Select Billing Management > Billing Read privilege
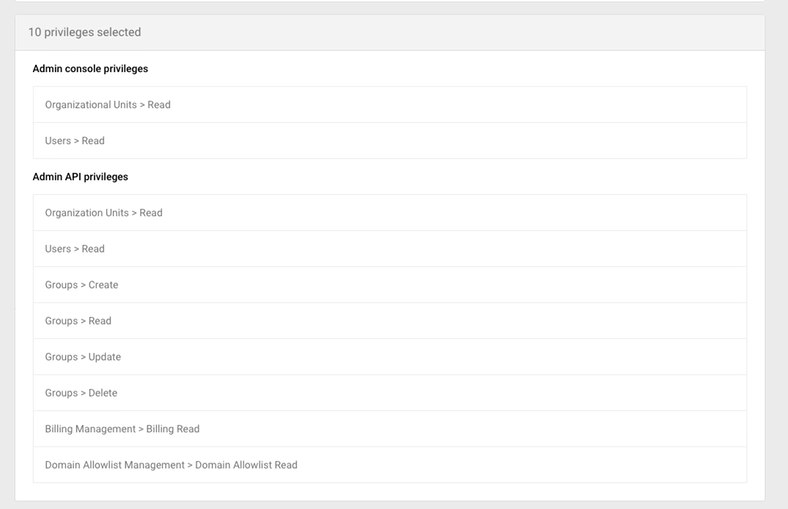 coord(122,429)
